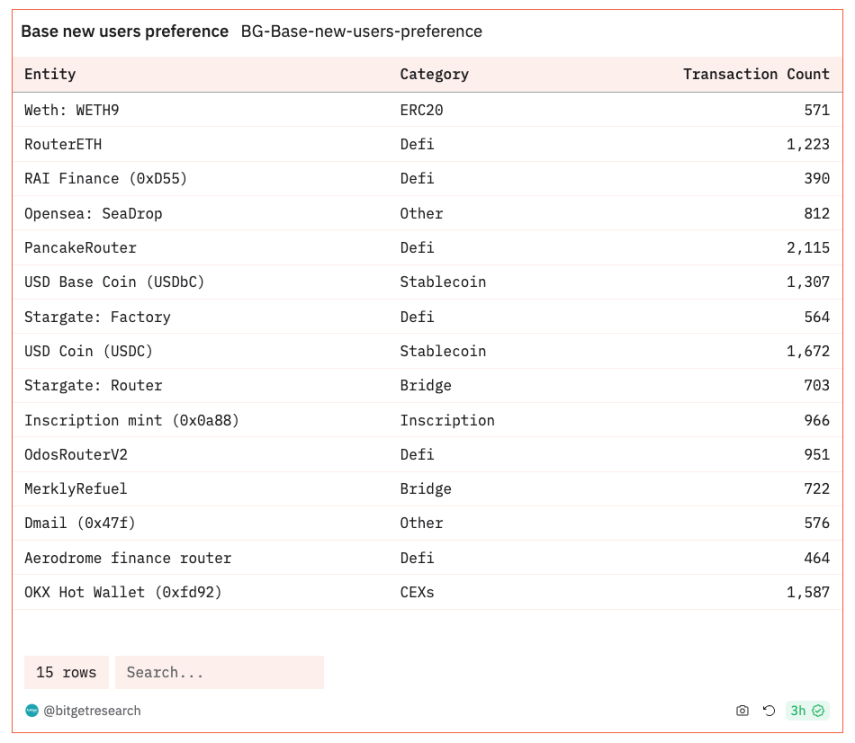855x743 pixels.
Task: Open the BG-Base-new-users-preference query link
Action: coord(361,31)
